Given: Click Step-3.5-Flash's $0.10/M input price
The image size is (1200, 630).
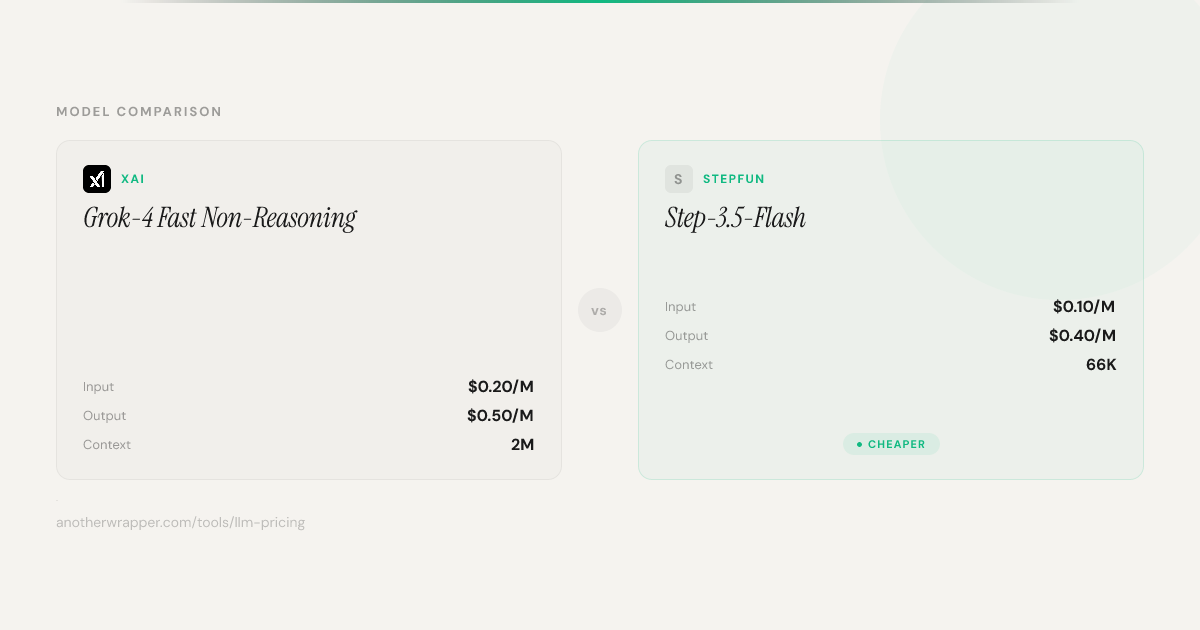Looking at the screenshot, I should point(1083,307).
